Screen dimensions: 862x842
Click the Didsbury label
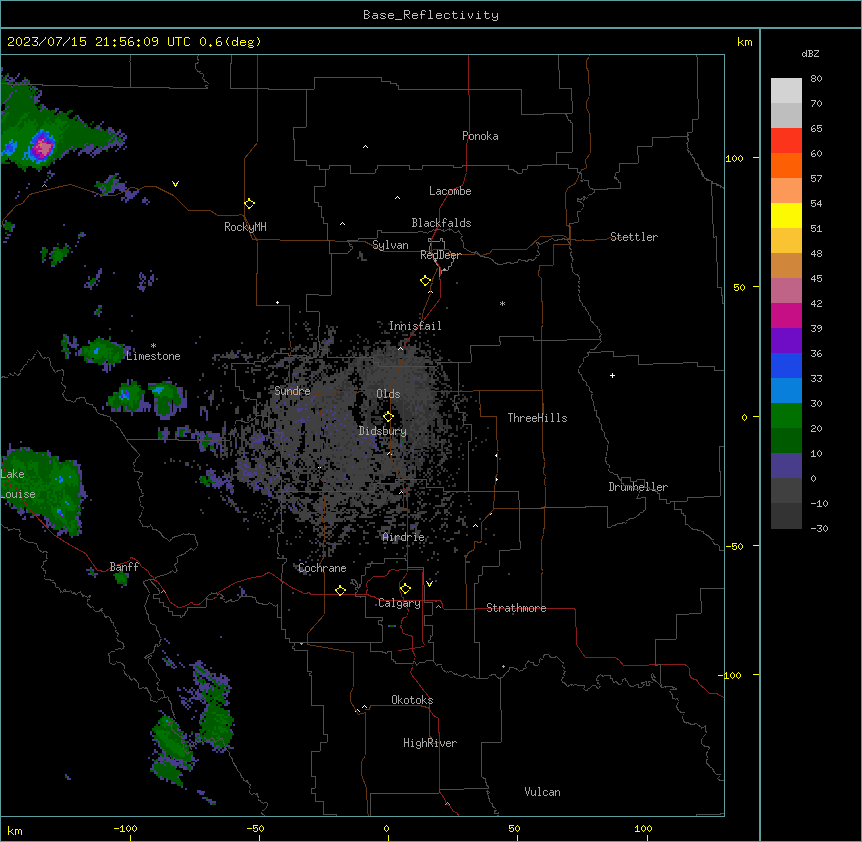click(383, 431)
